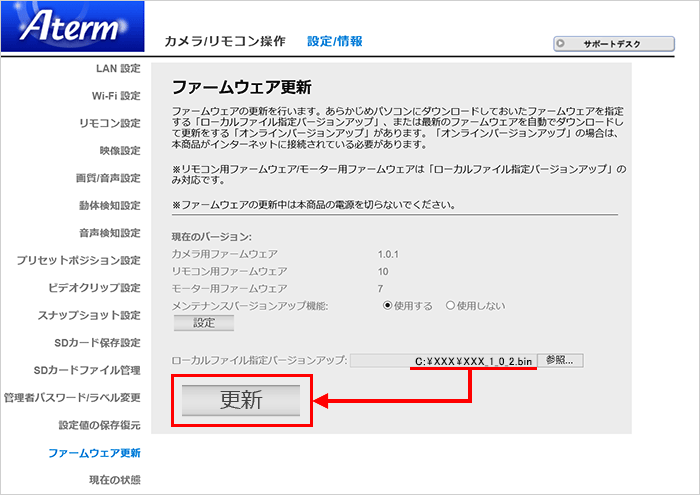Image resolution: width=700 pixels, height=495 pixels.
Task: Select 使用しない radio button
Action: click(451, 305)
